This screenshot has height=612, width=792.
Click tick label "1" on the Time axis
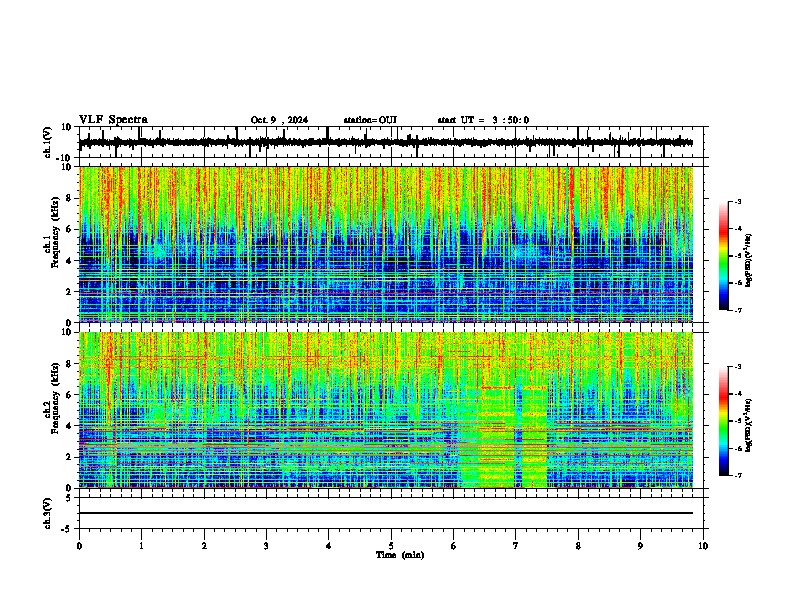coord(141,546)
